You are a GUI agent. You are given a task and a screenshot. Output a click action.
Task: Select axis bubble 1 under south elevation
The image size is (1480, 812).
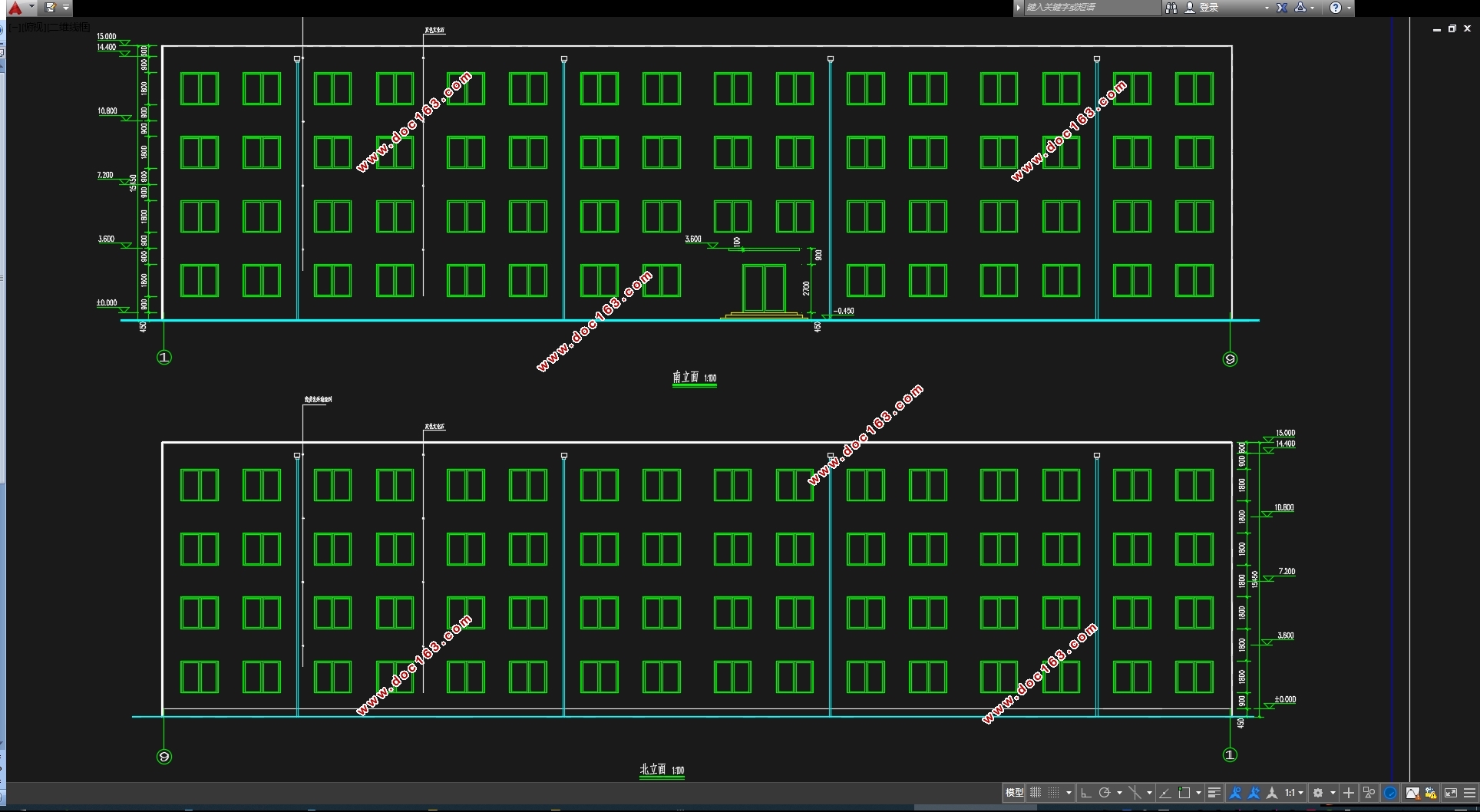(x=164, y=357)
